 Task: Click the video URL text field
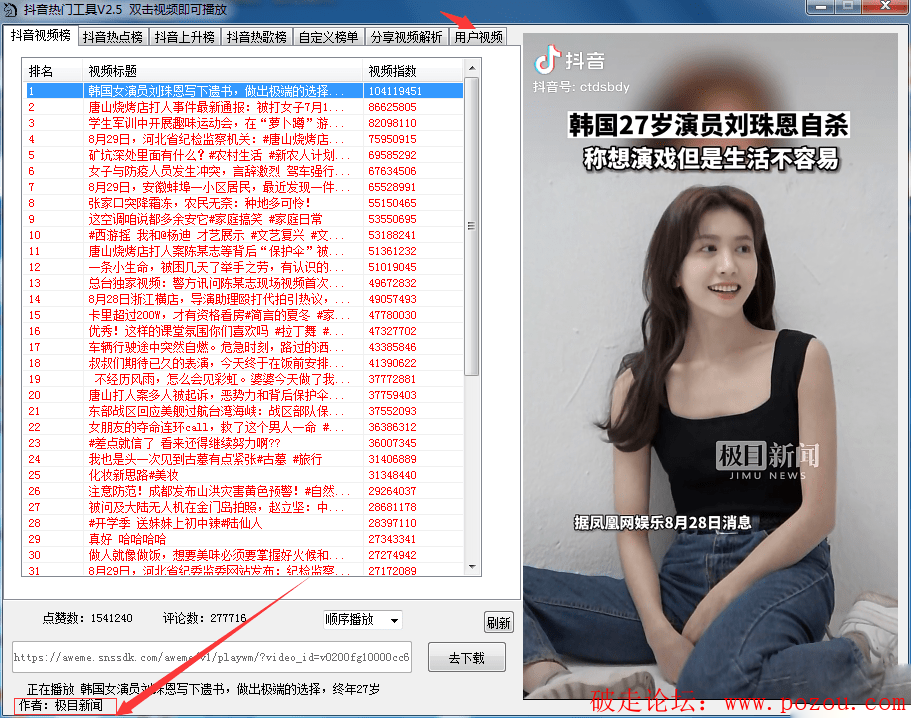(211, 658)
